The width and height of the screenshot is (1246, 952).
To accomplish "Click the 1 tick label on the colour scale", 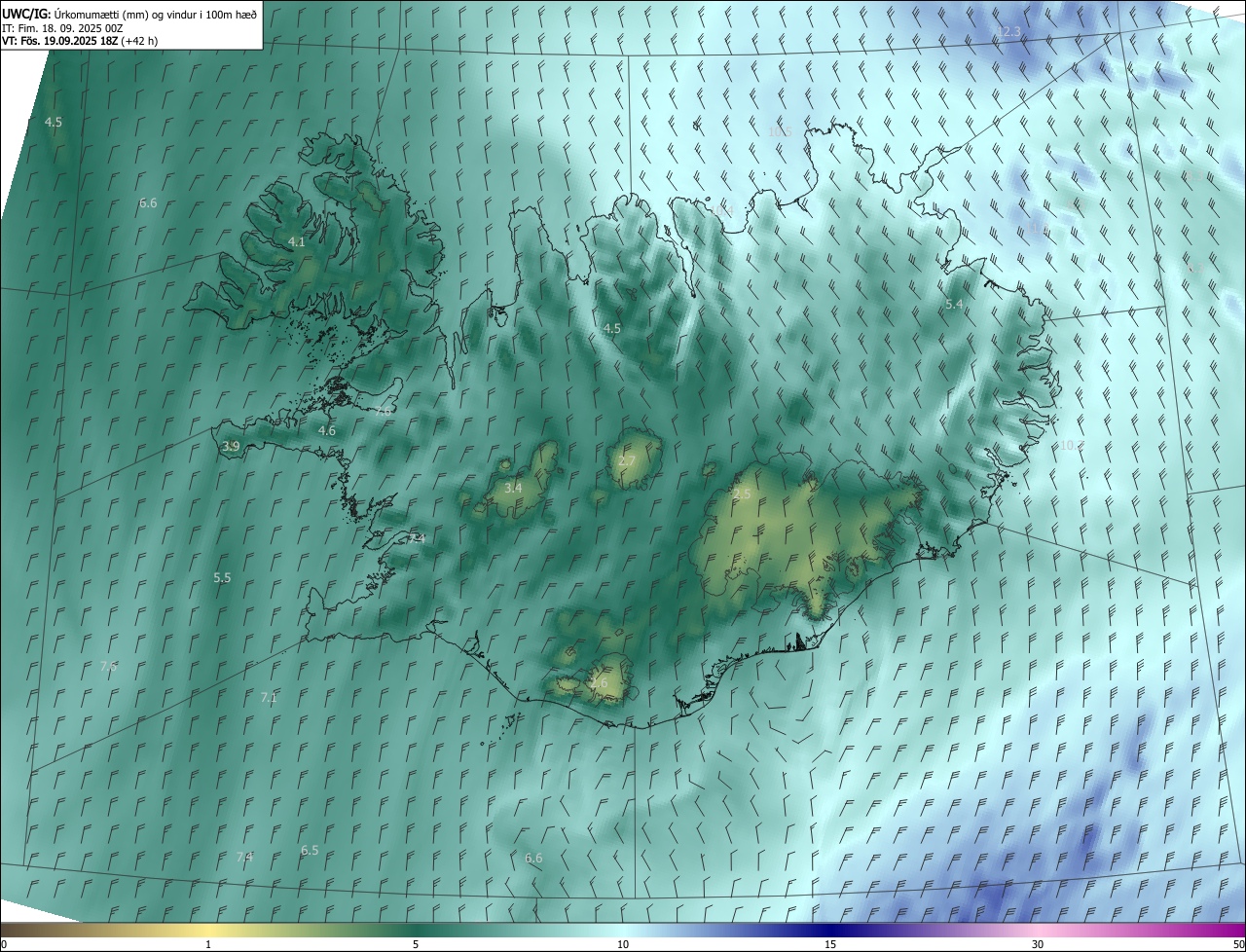I will point(208,944).
